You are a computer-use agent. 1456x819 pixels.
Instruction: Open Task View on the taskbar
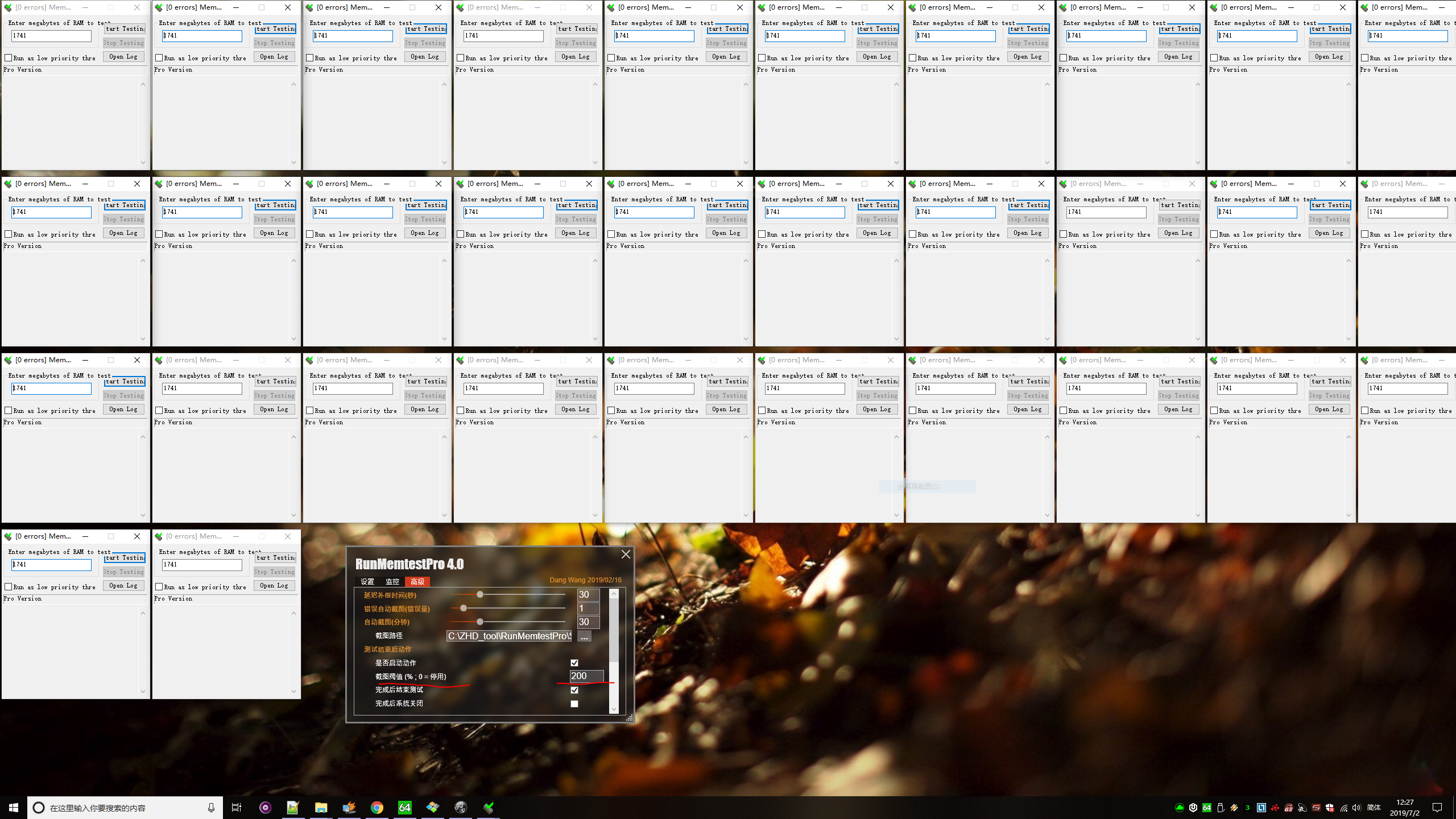[237, 807]
